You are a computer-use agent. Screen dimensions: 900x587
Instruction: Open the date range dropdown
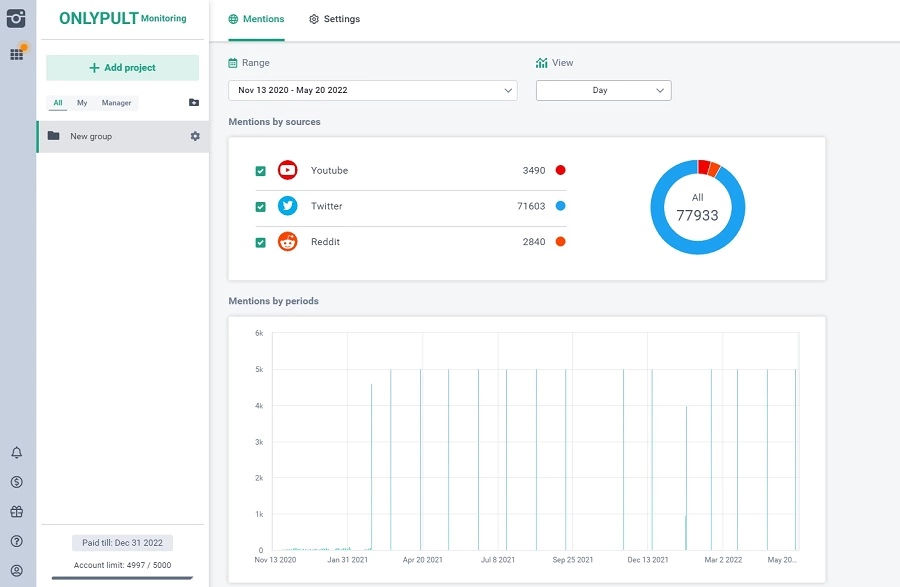pyautogui.click(x=372, y=90)
